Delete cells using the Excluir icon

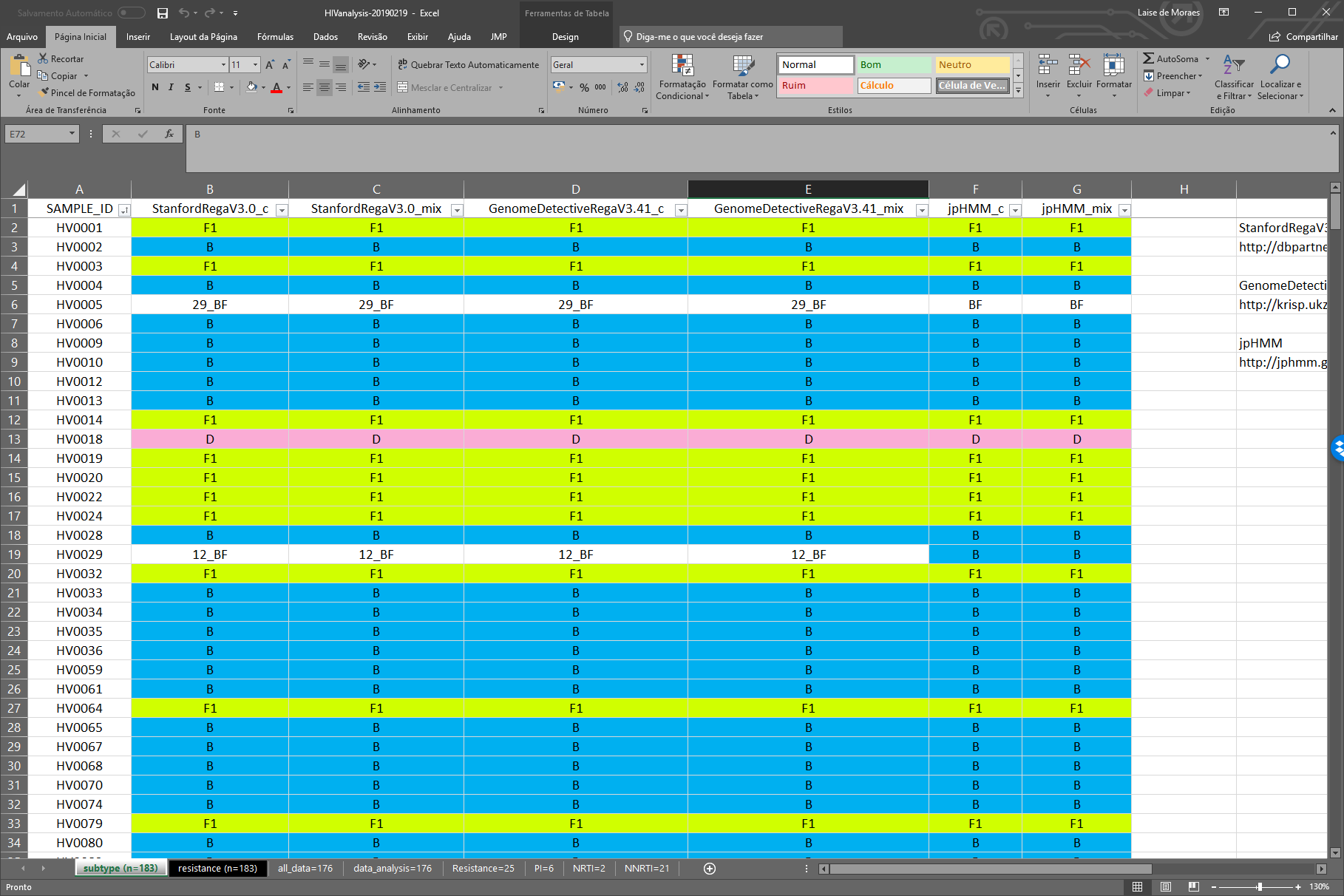[1079, 67]
